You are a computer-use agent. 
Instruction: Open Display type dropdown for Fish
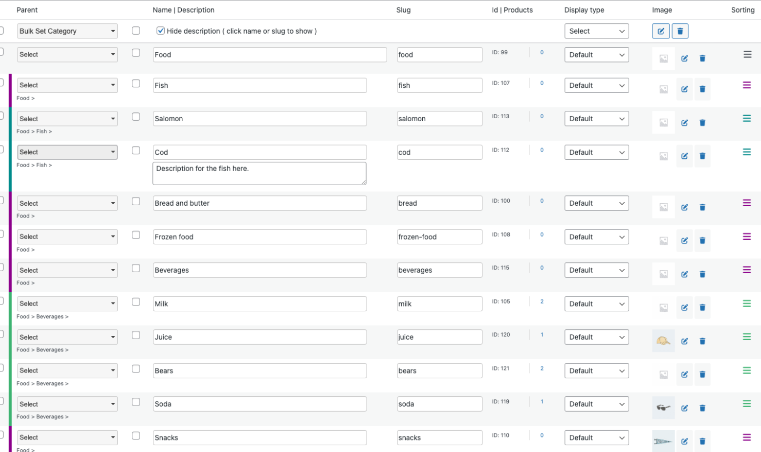coord(596,85)
